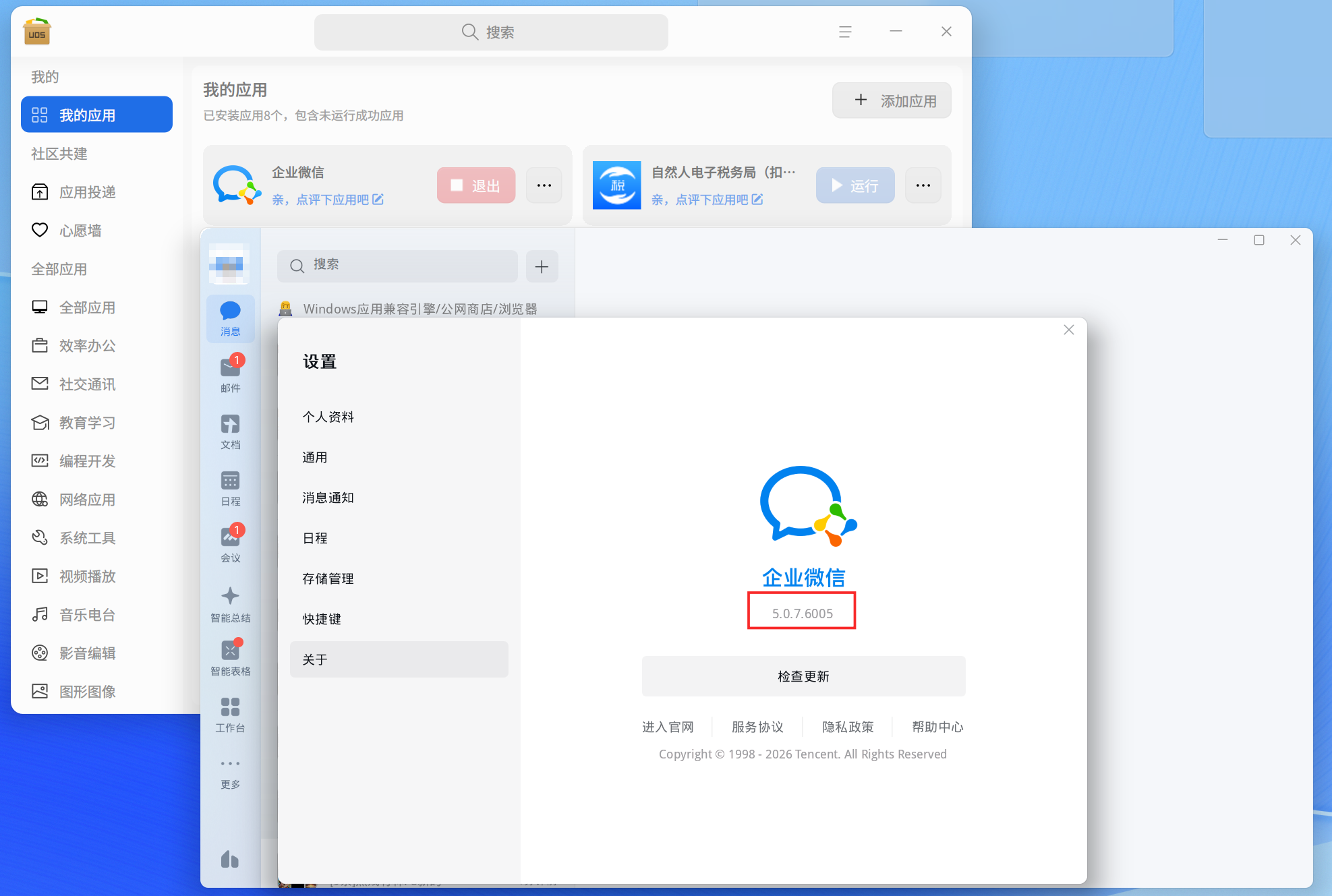Open the 隐私政策 link

pos(848,727)
